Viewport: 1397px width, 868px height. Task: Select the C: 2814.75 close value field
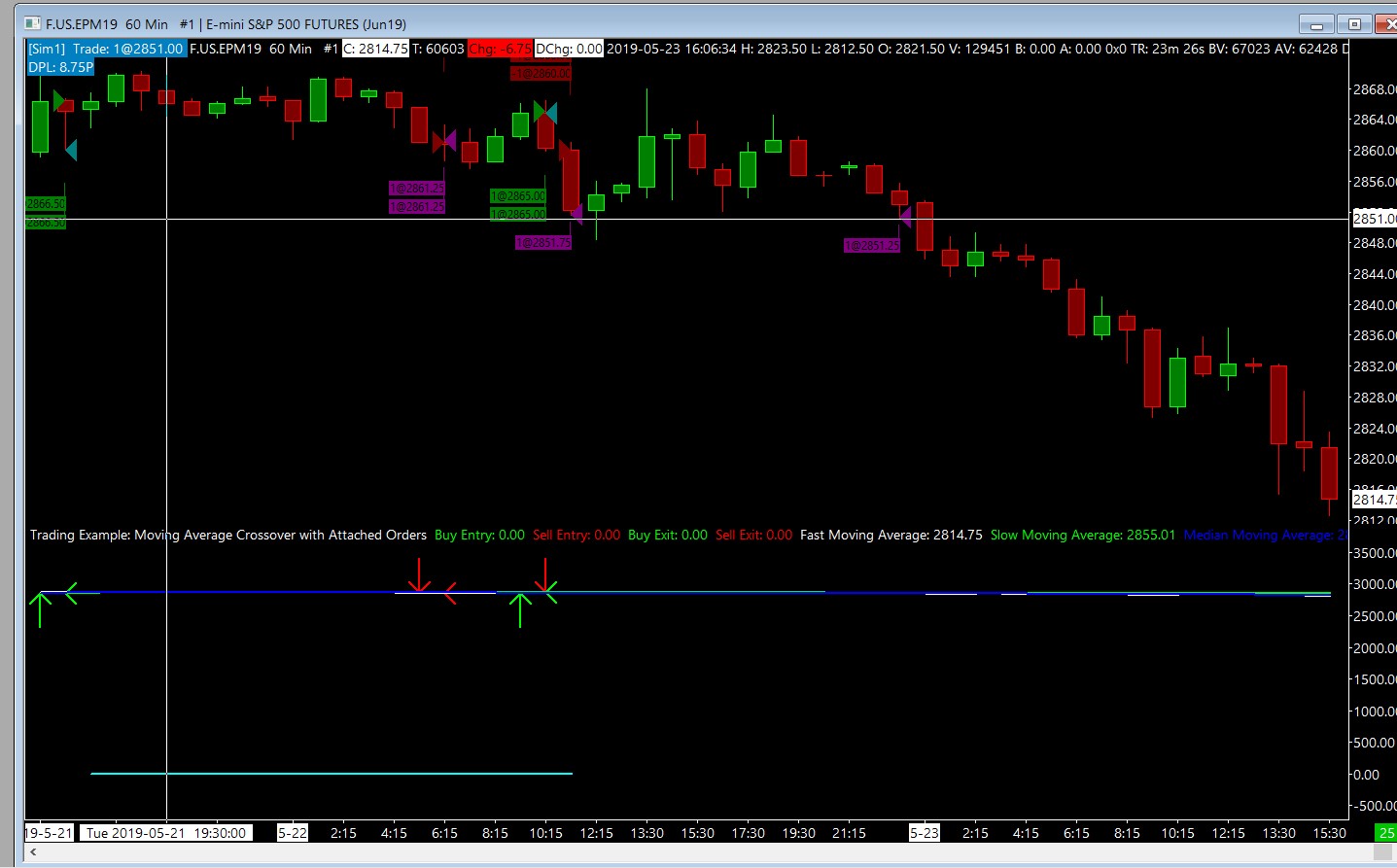[x=375, y=49]
